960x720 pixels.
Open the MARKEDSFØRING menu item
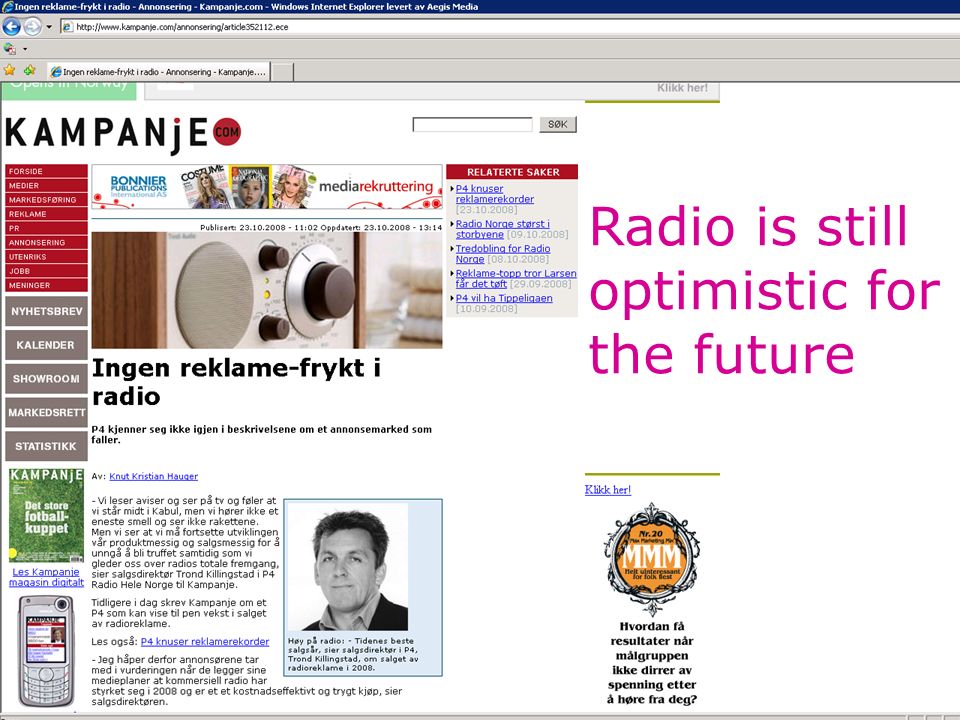(x=47, y=200)
